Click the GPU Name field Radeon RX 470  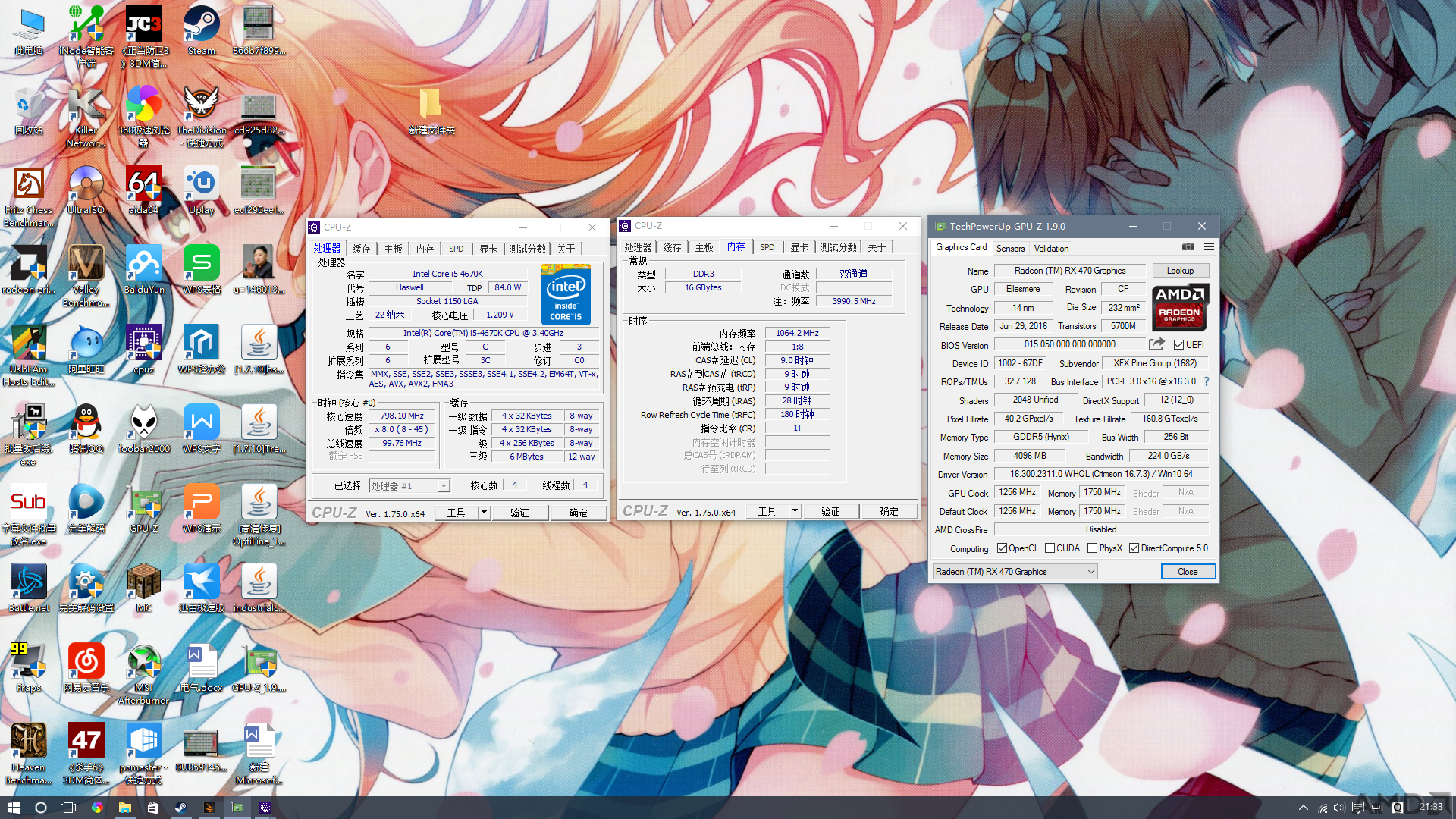pyautogui.click(x=1069, y=271)
